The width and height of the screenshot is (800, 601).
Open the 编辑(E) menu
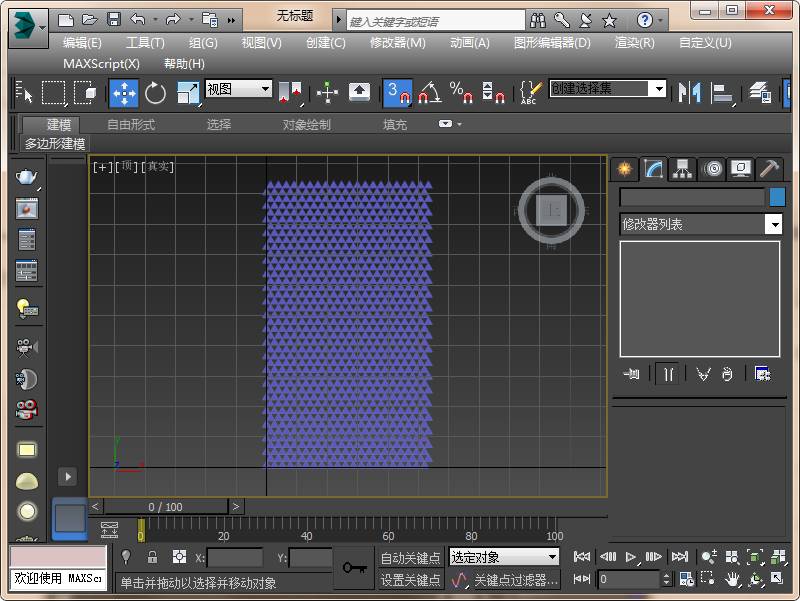82,43
